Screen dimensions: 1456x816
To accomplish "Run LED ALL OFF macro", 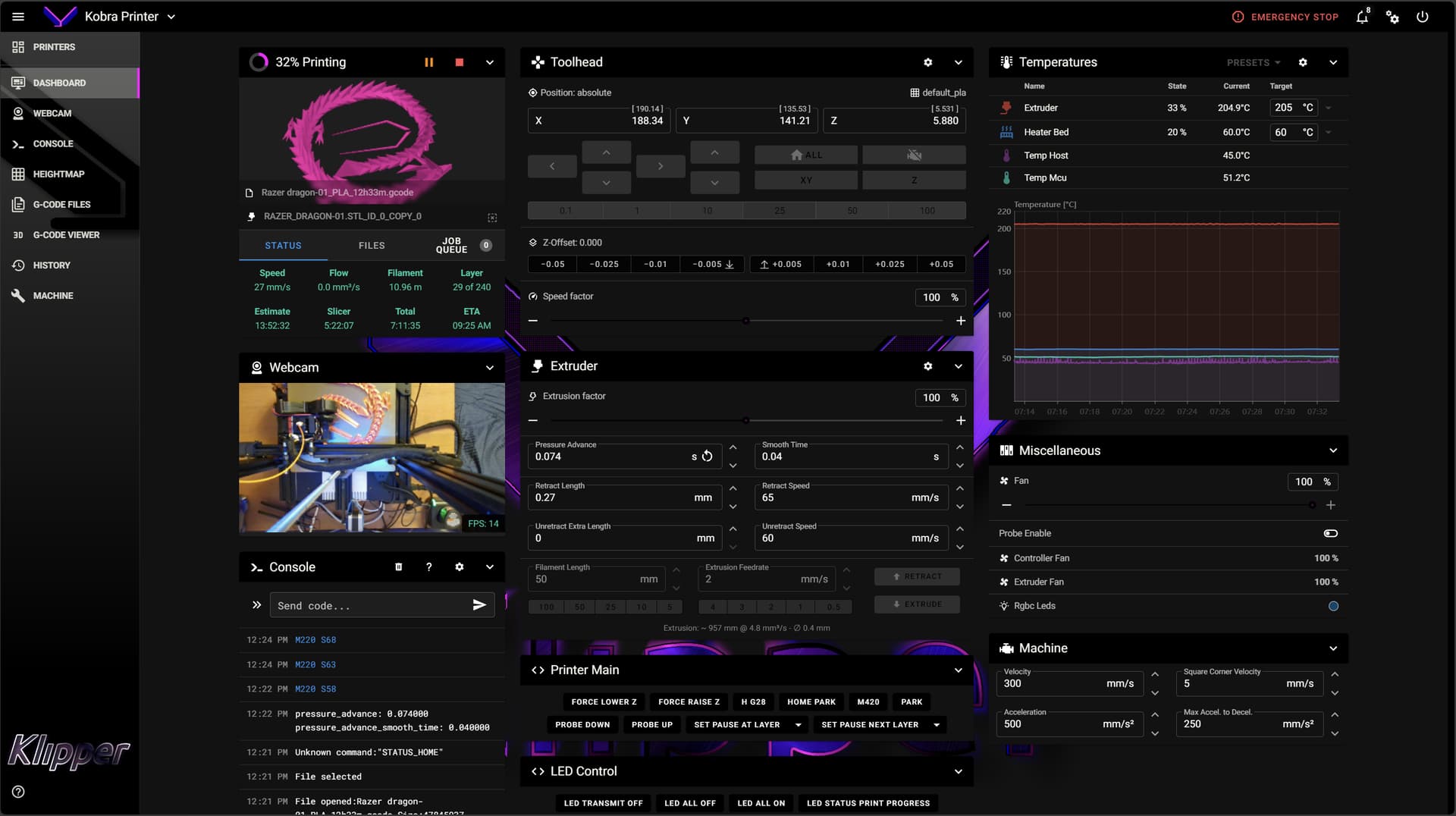I will tap(690, 803).
